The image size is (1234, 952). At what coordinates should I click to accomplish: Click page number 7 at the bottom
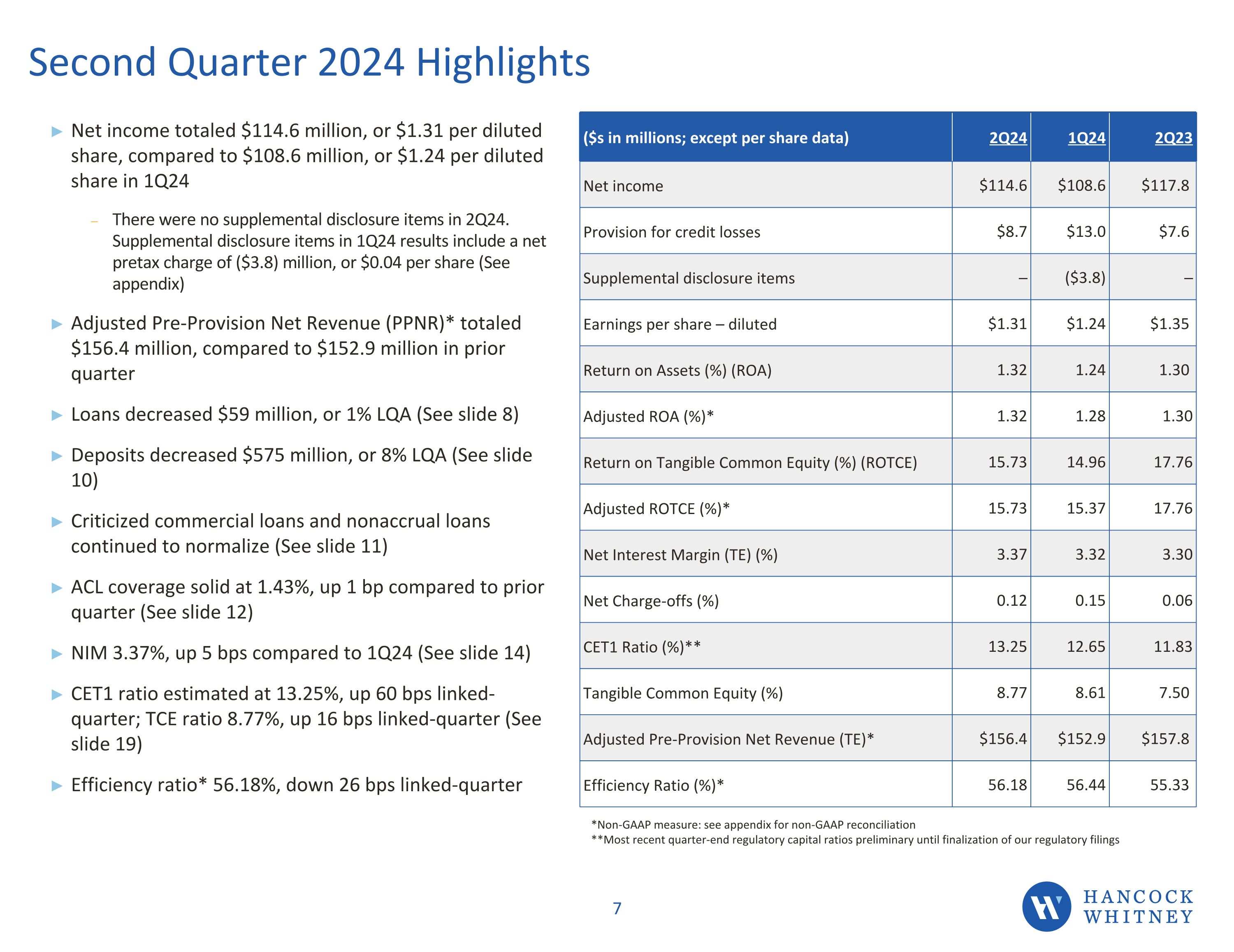[617, 908]
